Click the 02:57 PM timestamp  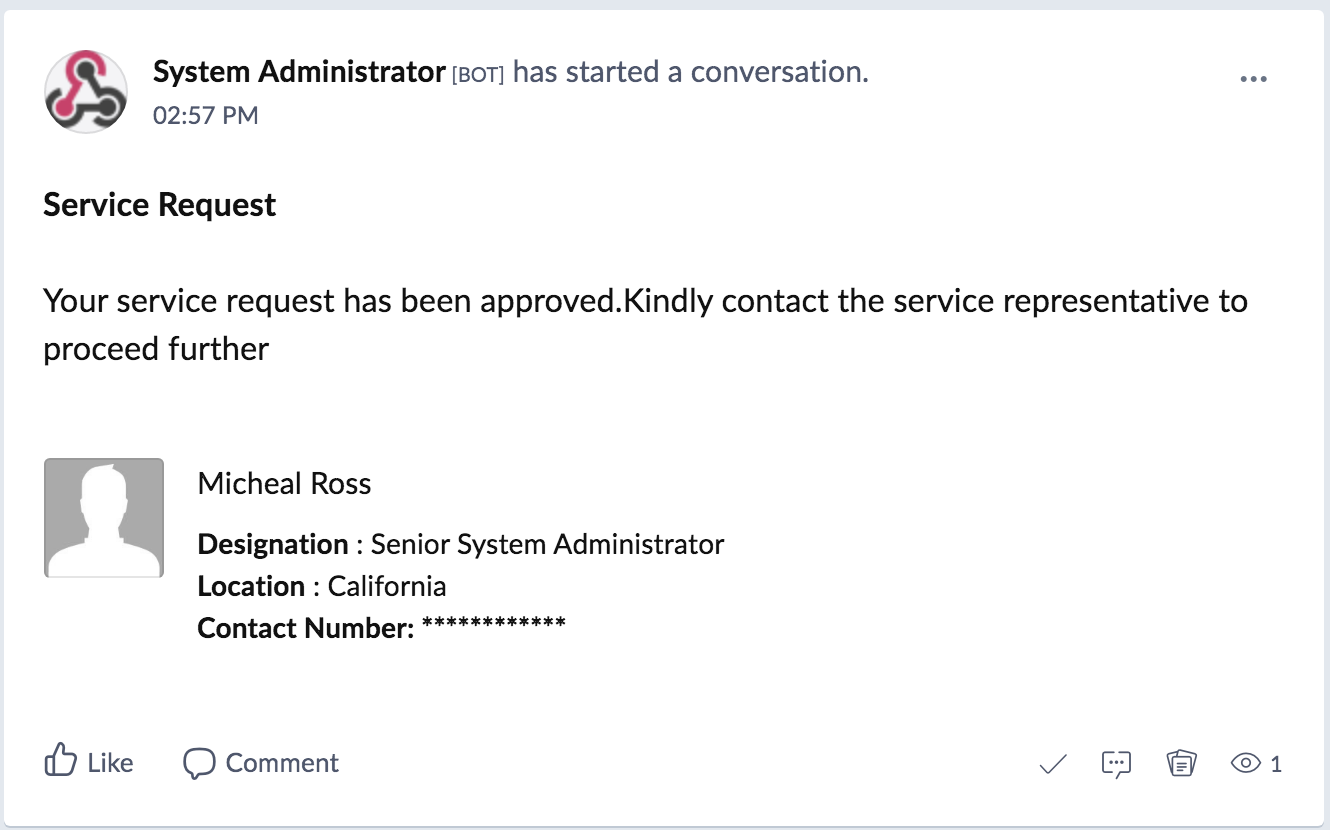(x=205, y=116)
